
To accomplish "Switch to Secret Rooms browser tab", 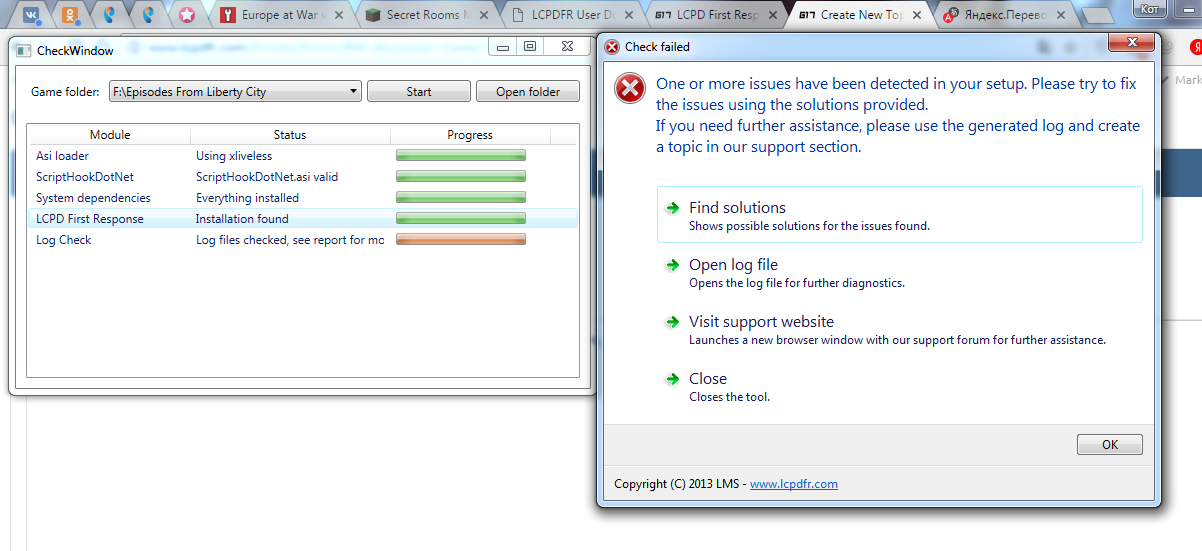I will coord(418,15).
